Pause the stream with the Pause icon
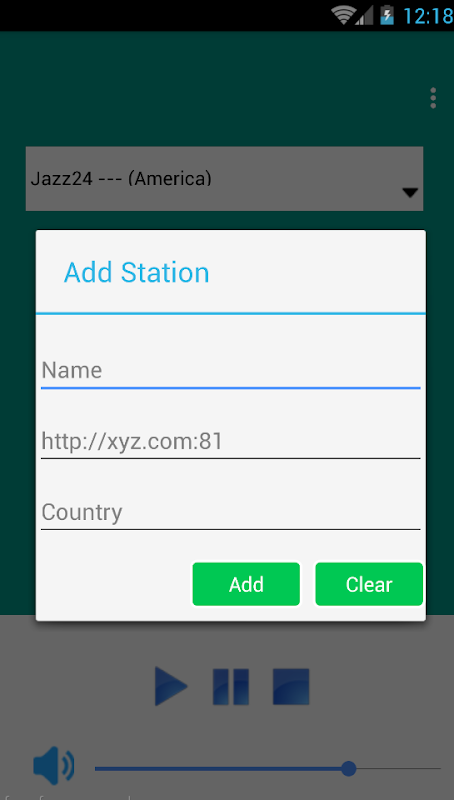454x800 pixels. click(x=231, y=687)
